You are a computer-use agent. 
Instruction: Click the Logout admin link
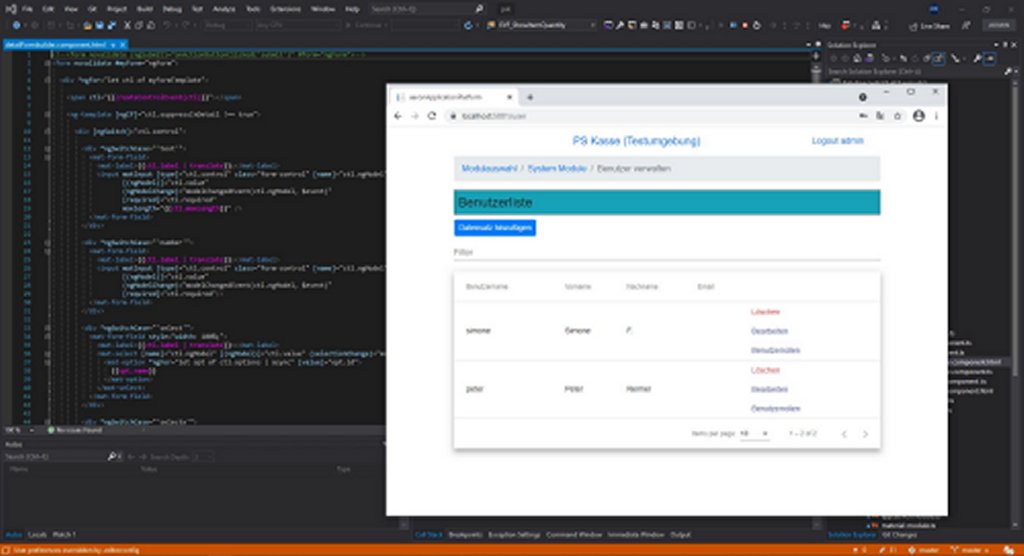click(837, 141)
